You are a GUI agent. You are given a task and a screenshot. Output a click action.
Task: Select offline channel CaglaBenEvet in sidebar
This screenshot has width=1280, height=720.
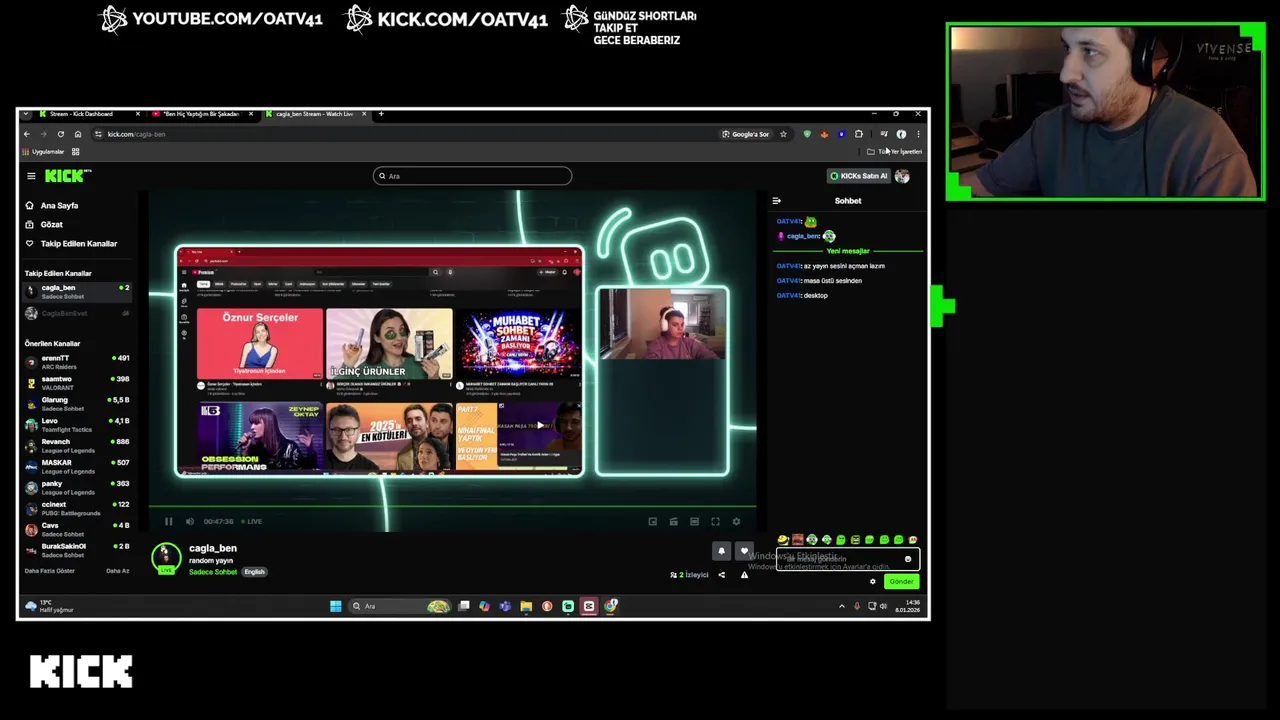pos(77,313)
